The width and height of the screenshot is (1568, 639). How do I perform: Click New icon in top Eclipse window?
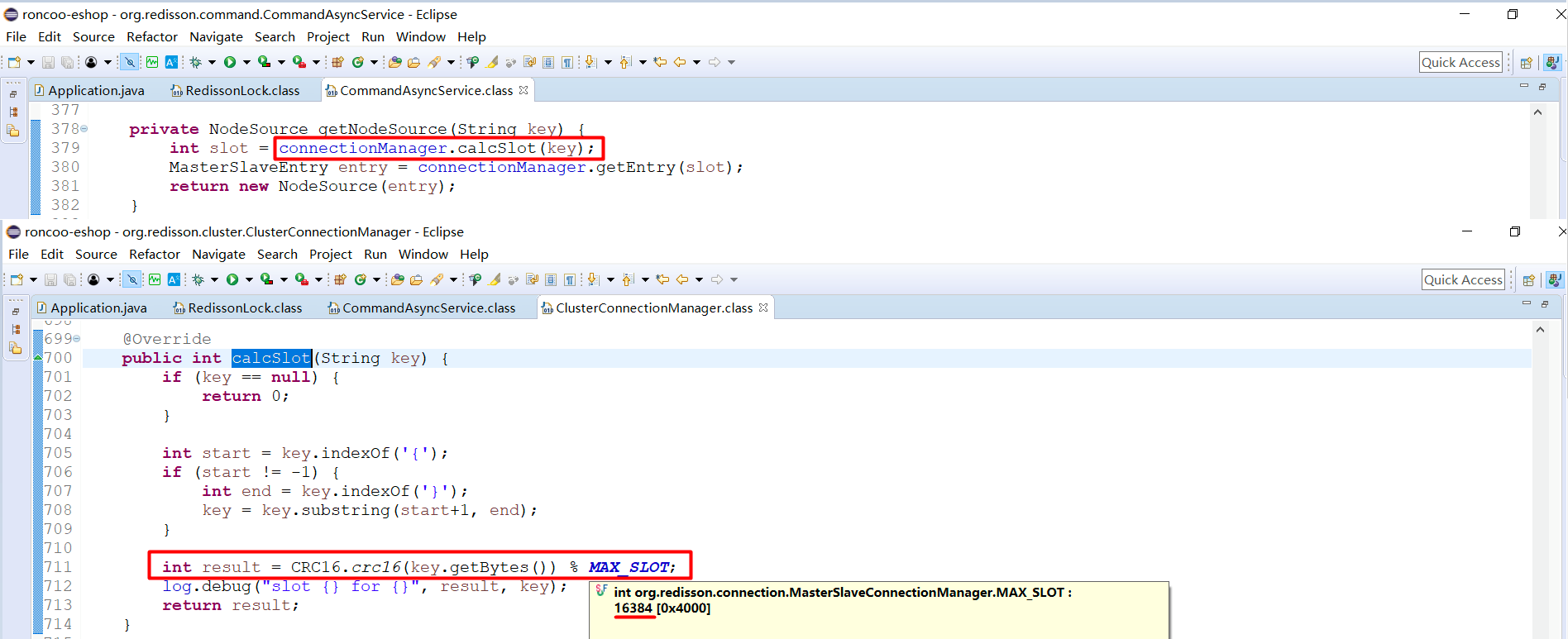14,62
